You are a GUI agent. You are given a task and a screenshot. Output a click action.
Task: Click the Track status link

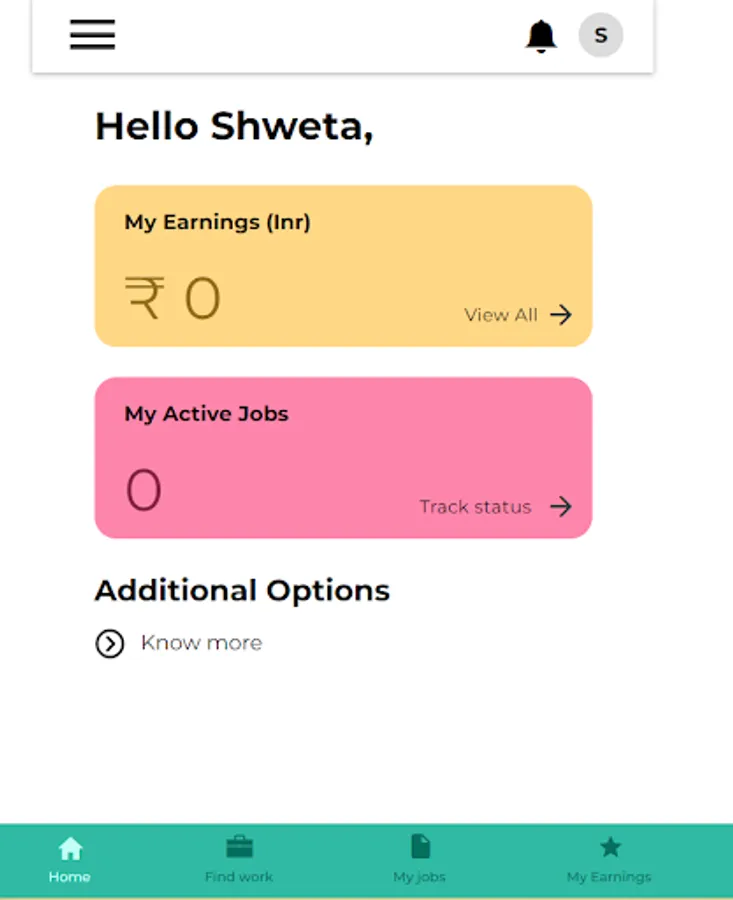pyautogui.click(x=475, y=507)
